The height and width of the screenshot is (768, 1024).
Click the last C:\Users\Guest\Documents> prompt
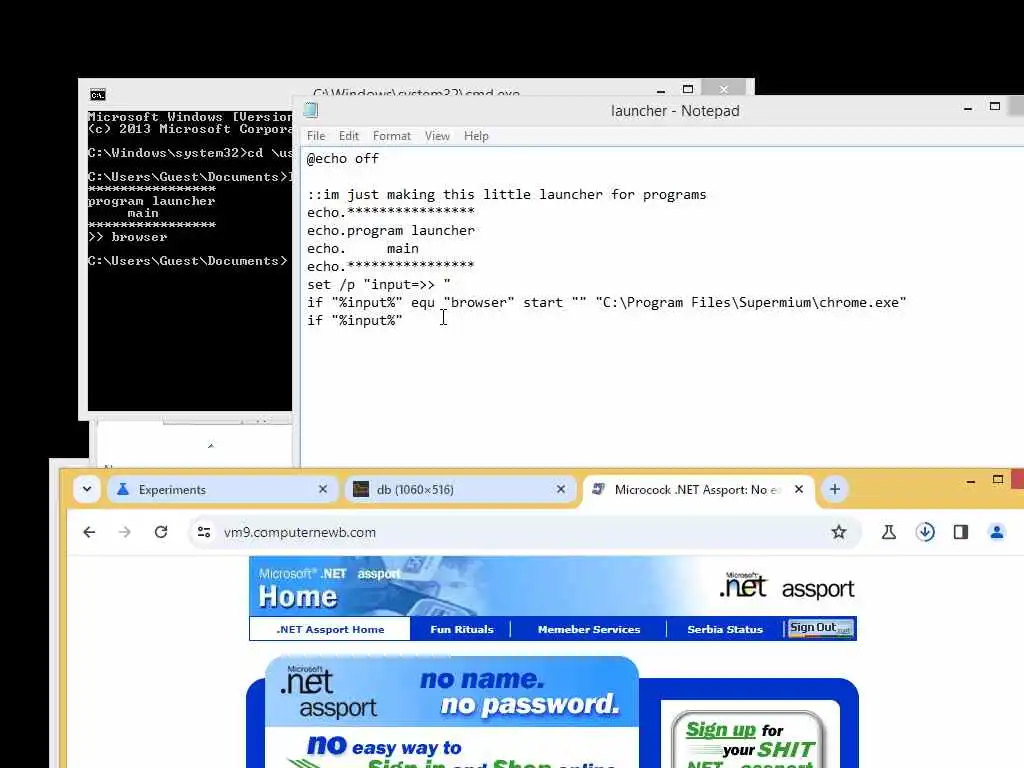click(187, 261)
